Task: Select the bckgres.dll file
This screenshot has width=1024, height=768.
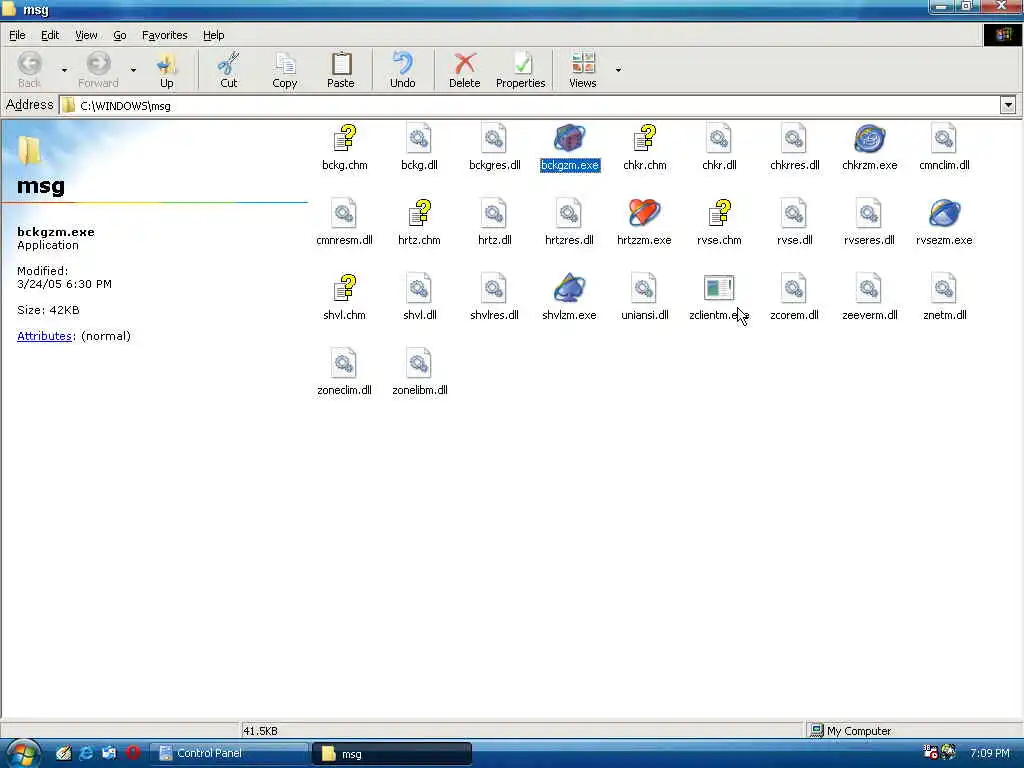Action: coord(494,148)
